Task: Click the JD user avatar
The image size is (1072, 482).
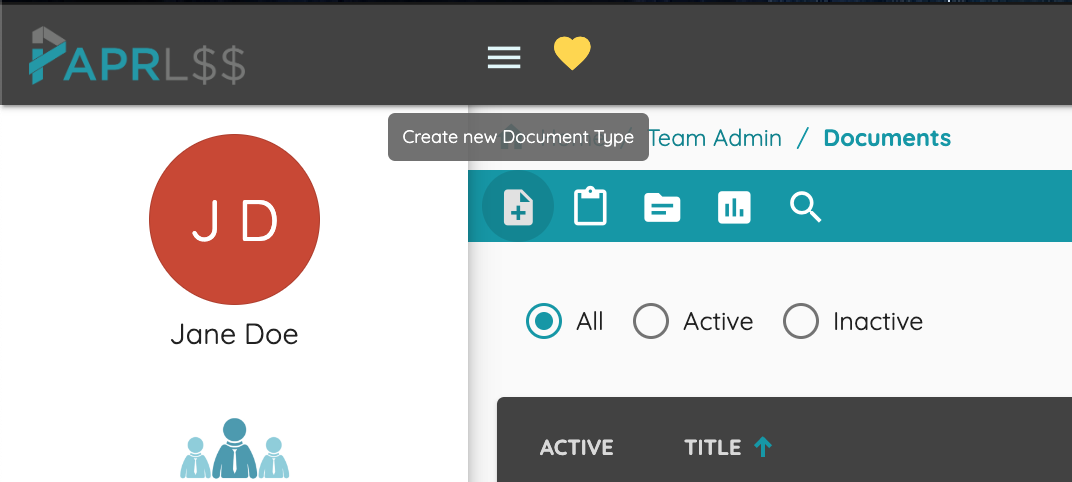Action: (234, 219)
